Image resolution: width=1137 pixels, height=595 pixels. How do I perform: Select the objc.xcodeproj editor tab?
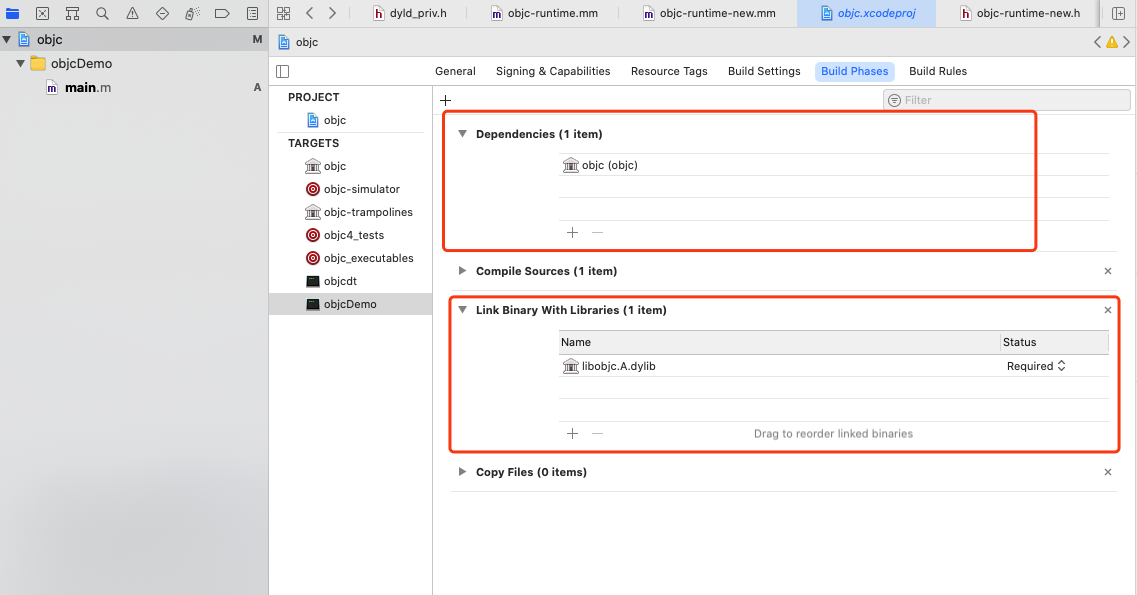pos(867,13)
